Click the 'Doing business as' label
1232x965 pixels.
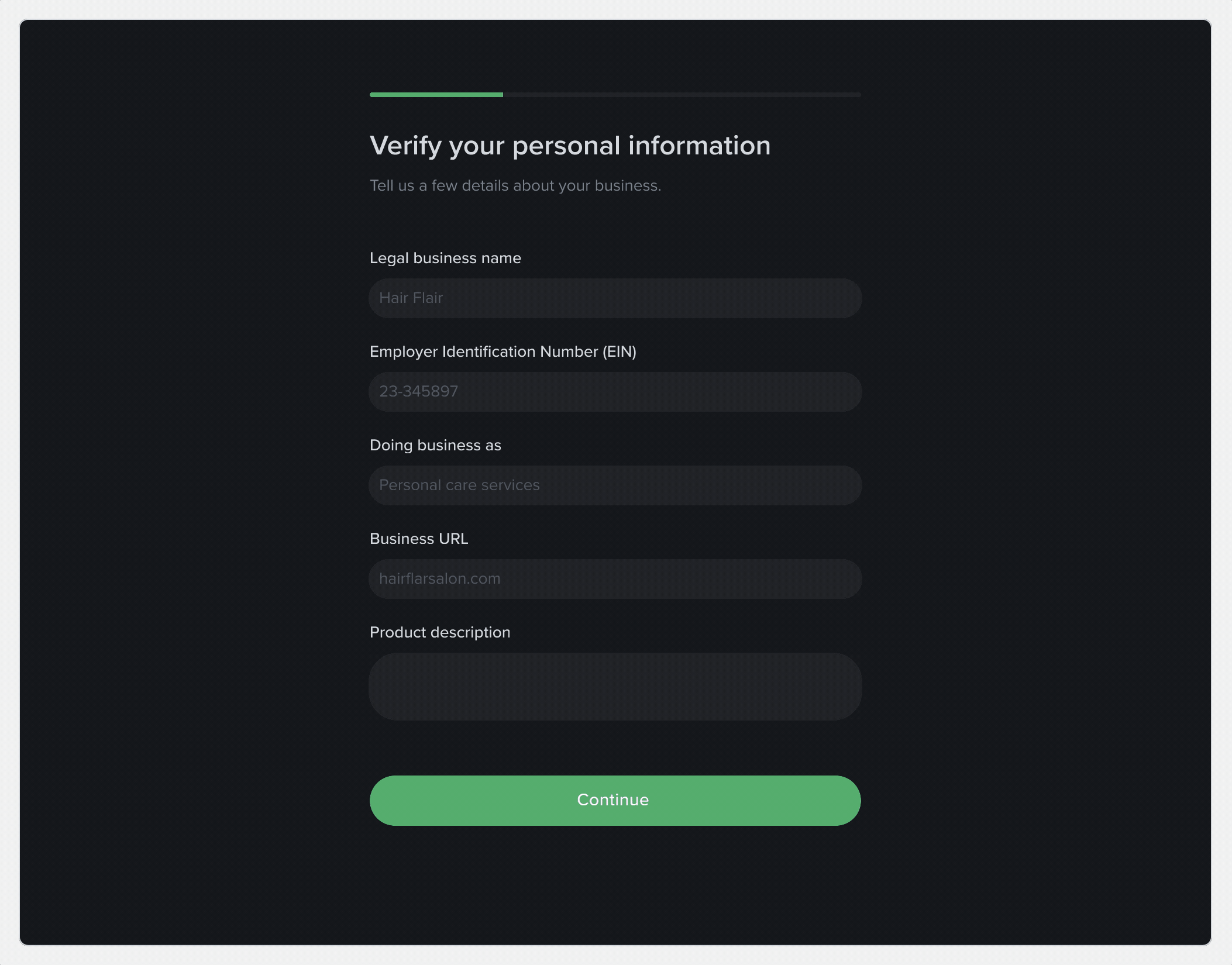coord(435,445)
